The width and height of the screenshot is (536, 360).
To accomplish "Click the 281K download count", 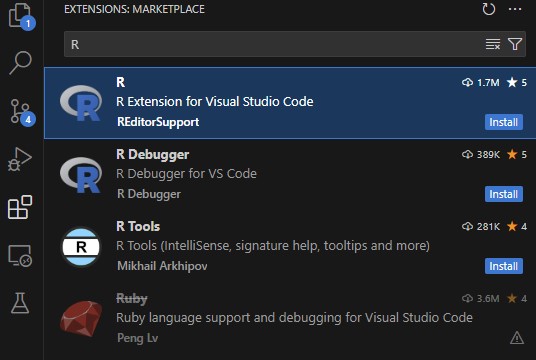I will [481, 226].
